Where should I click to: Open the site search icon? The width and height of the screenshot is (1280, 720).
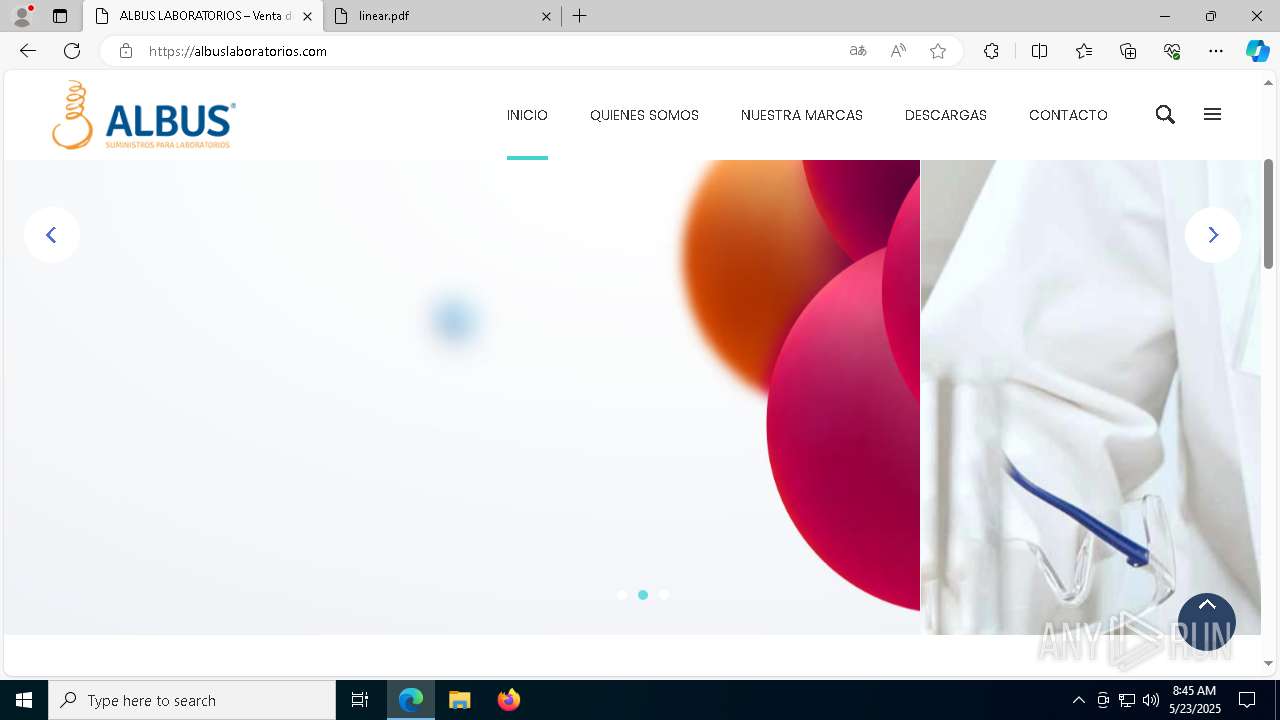point(1165,115)
